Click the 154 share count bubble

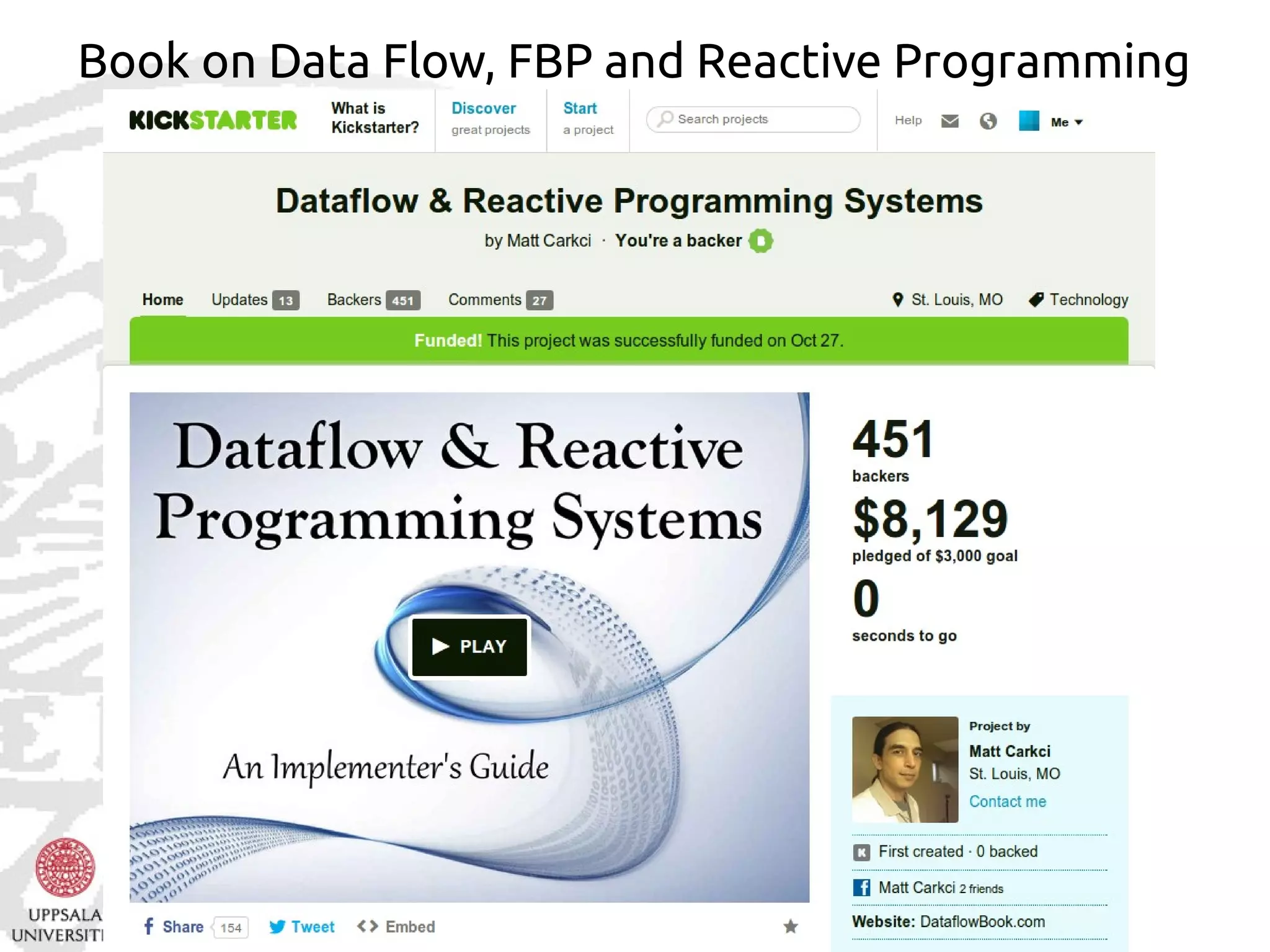230,927
